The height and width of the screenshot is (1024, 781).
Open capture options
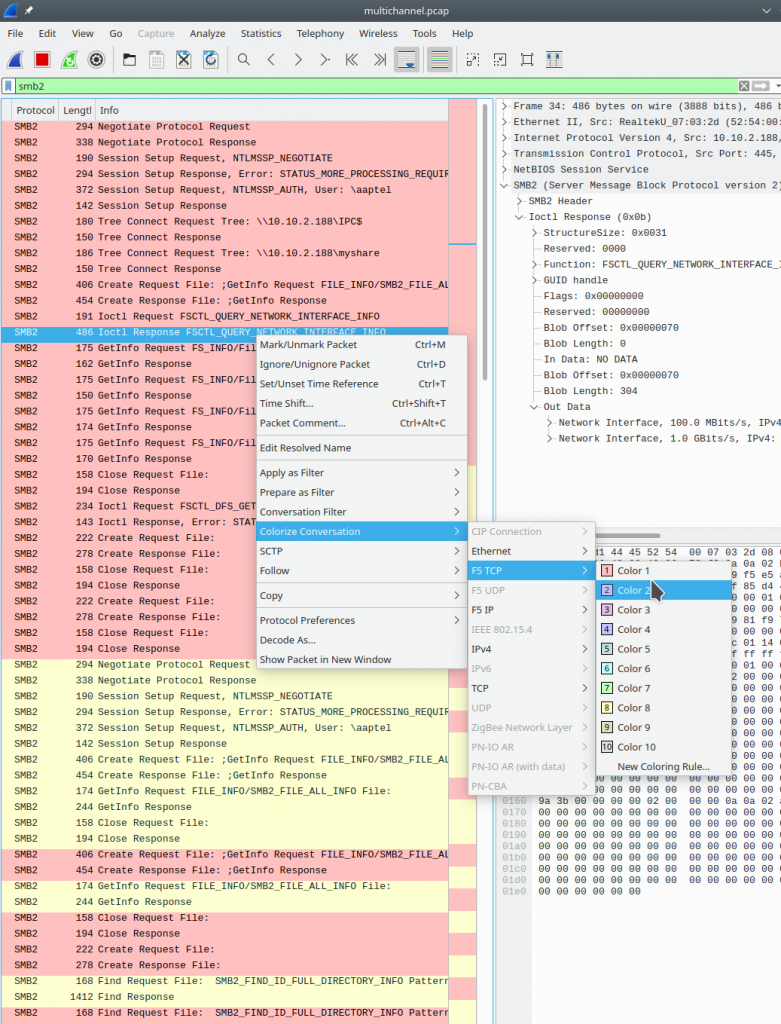point(96,60)
